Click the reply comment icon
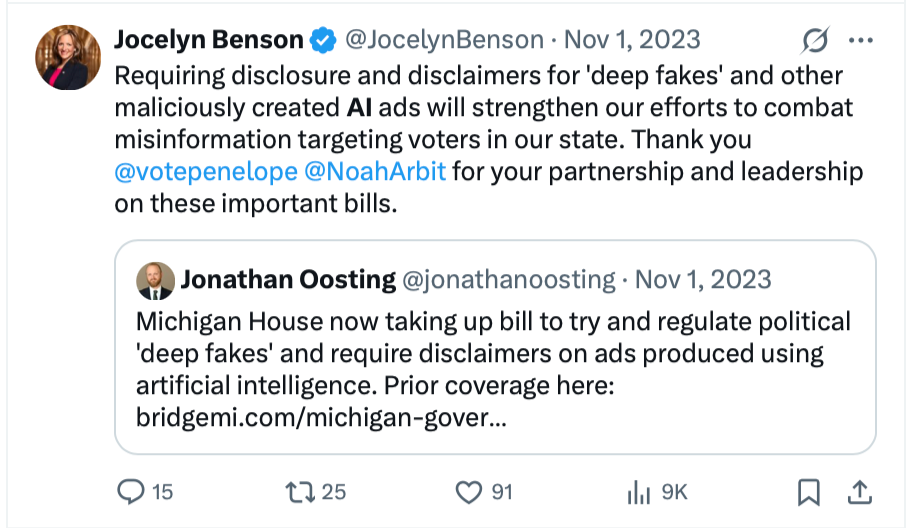This screenshot has height=528, width=906. pyautogui.click(x=133, y=491)
